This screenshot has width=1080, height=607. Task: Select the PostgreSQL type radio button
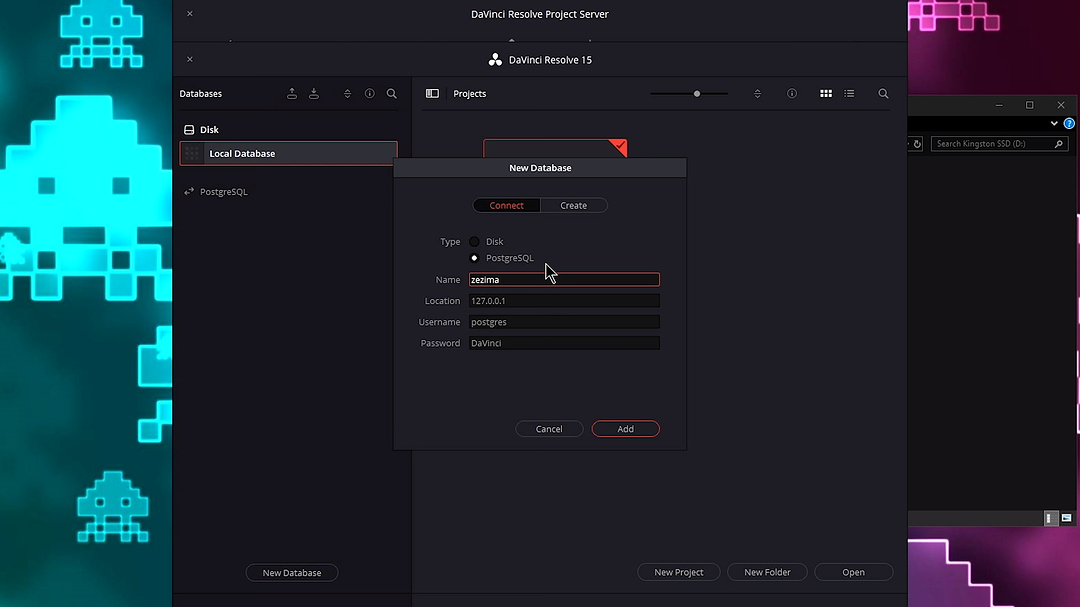coord(475,258)
